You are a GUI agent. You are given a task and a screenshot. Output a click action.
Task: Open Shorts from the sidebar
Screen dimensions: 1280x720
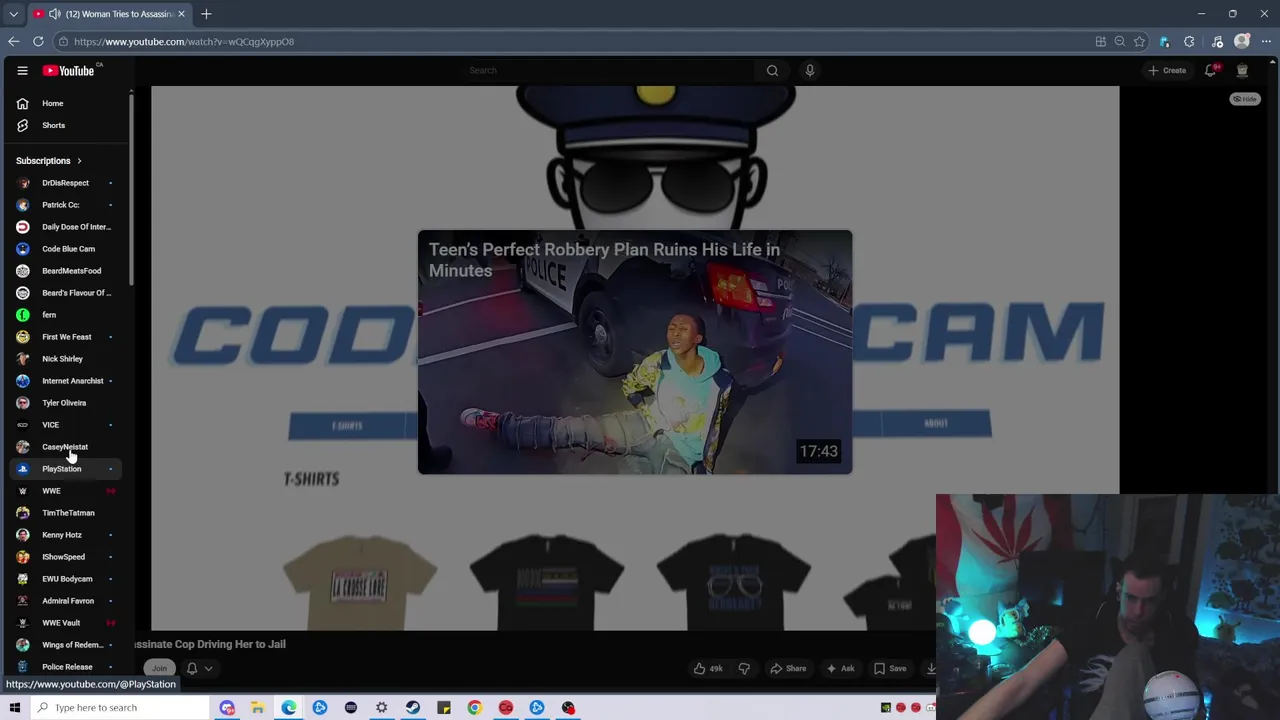(x=53, y=125)
